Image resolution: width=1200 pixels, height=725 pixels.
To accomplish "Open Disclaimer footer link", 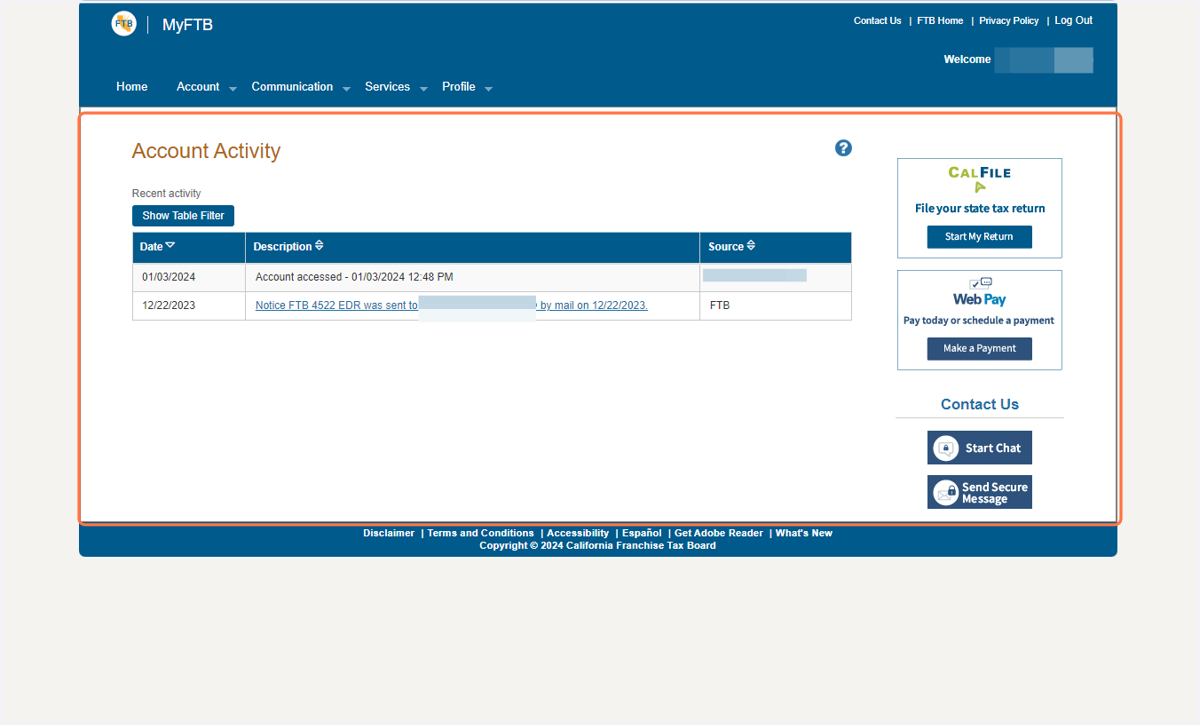I will point(389,533).
